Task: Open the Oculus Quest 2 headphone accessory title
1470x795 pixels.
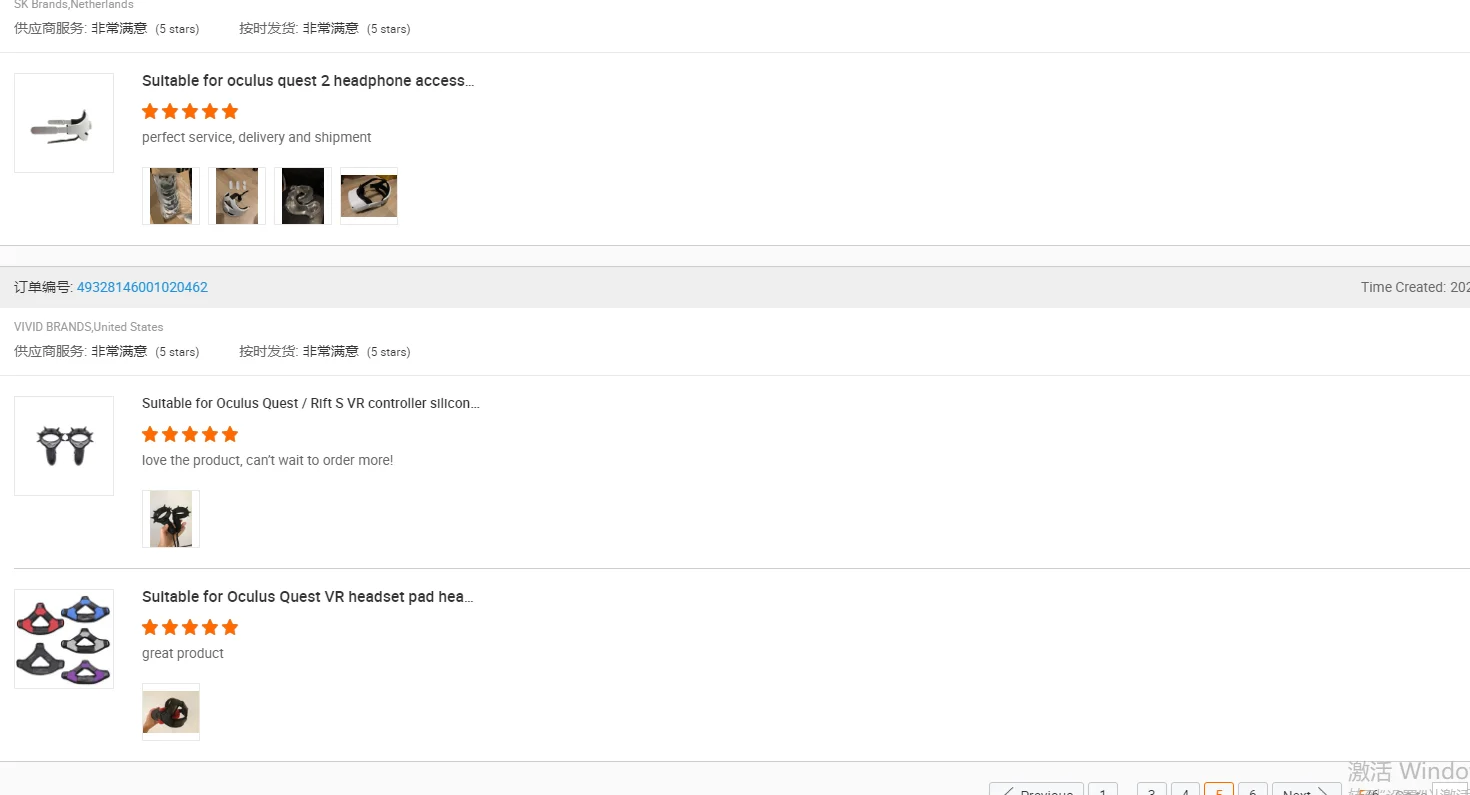Action: 308,81
